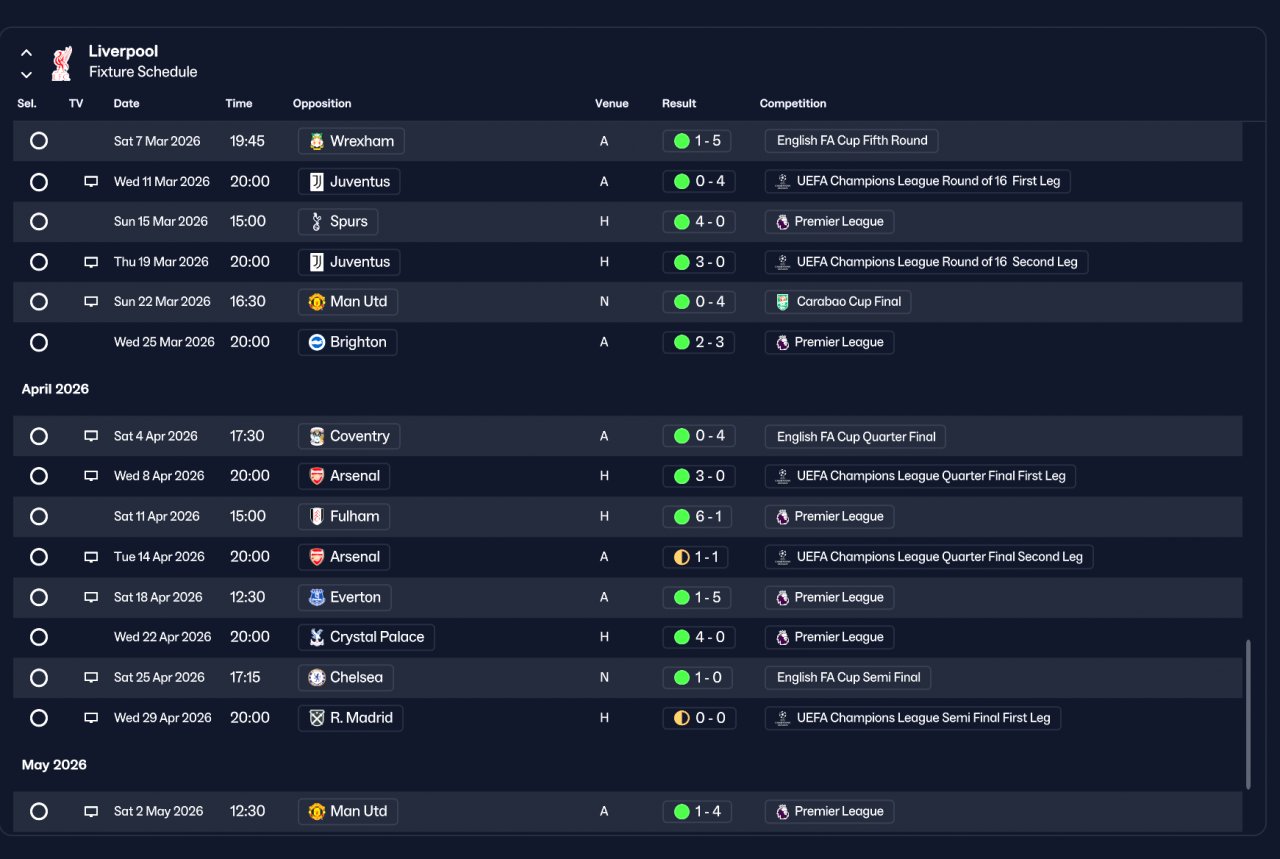Click the Wrexham club badge
Viewport: 1280px width, 859px height.
317,141
